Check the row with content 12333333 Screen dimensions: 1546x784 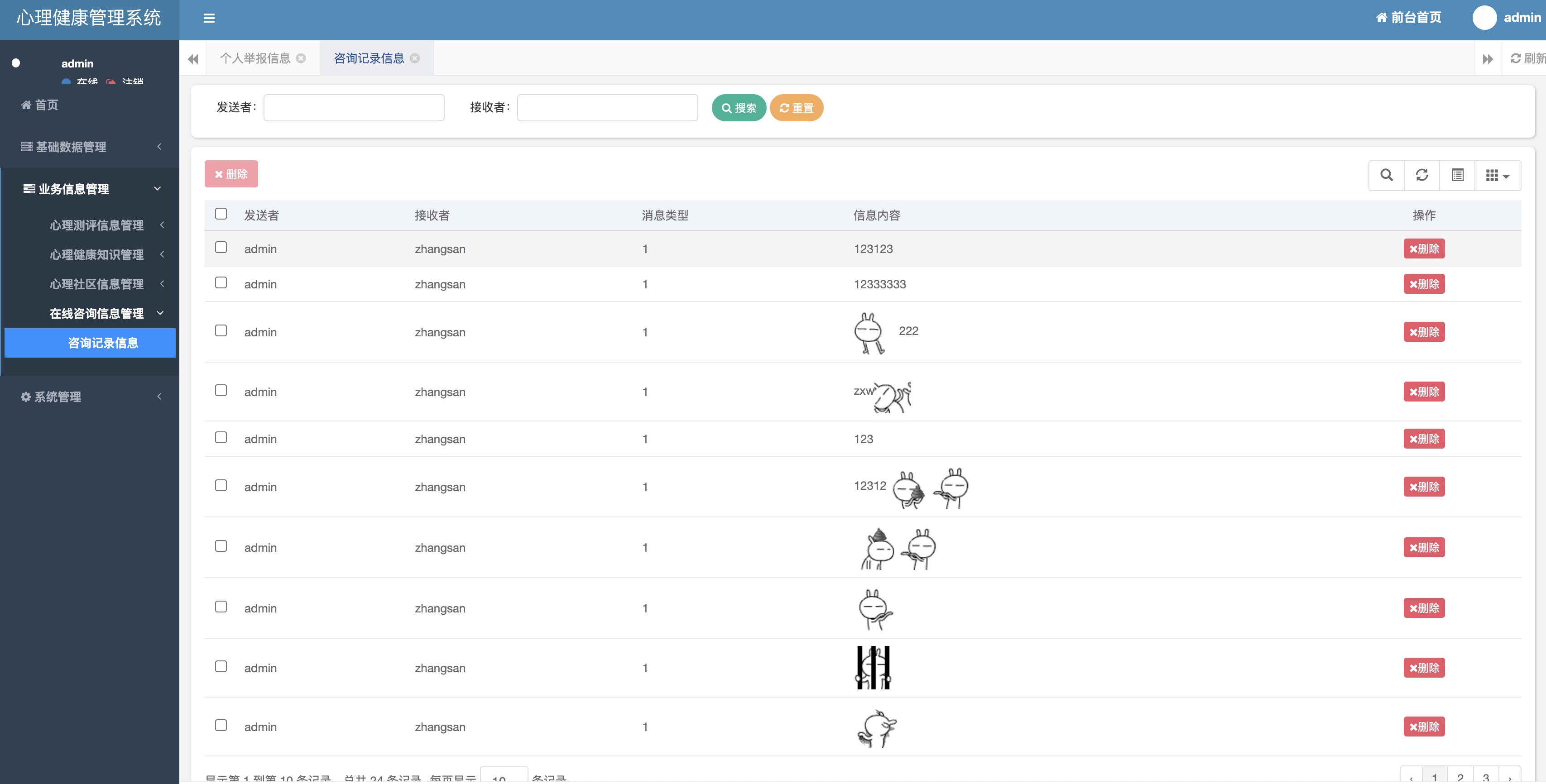221,282
